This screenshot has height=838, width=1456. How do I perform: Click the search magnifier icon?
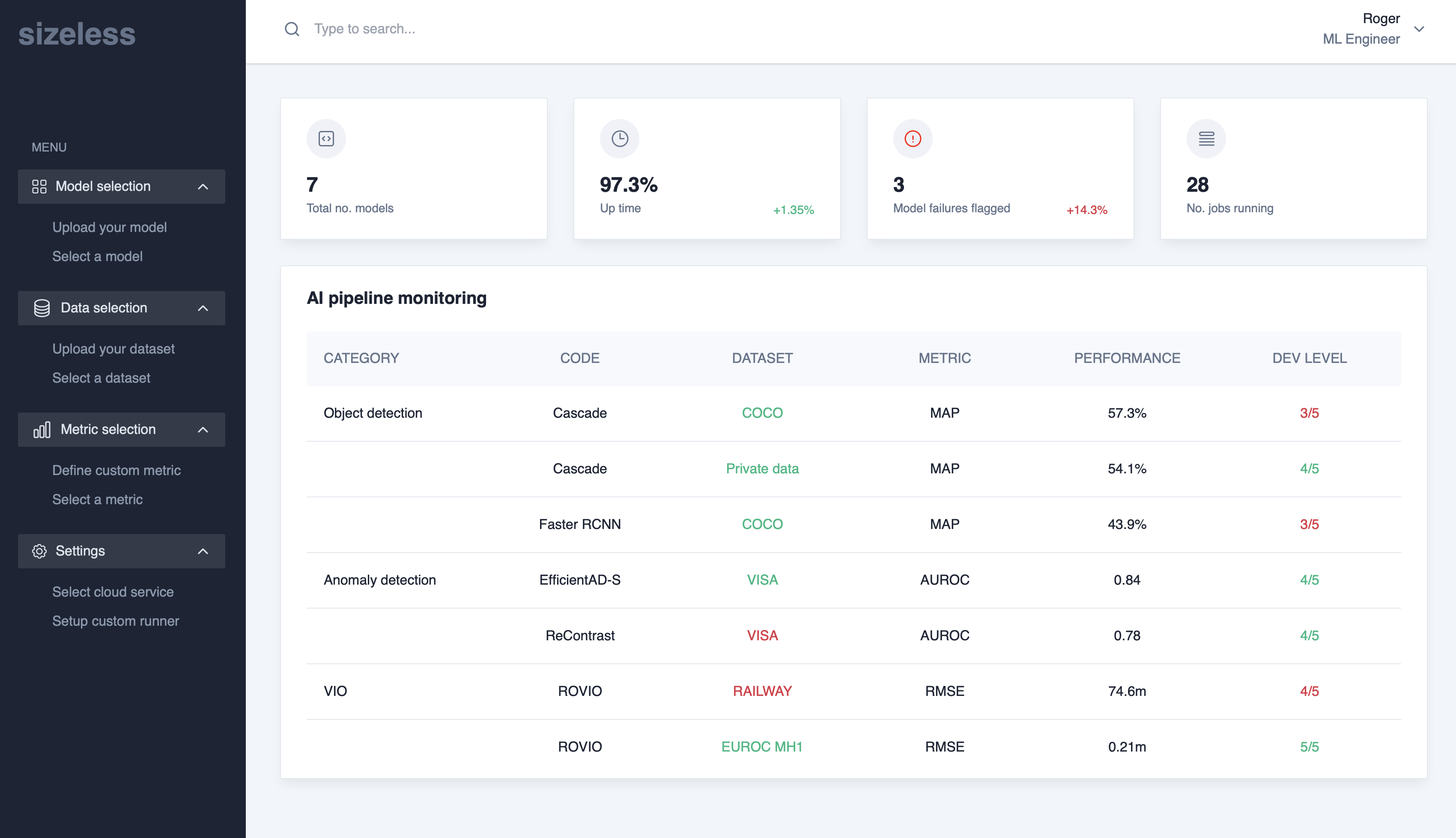click(x=292, y=29)
